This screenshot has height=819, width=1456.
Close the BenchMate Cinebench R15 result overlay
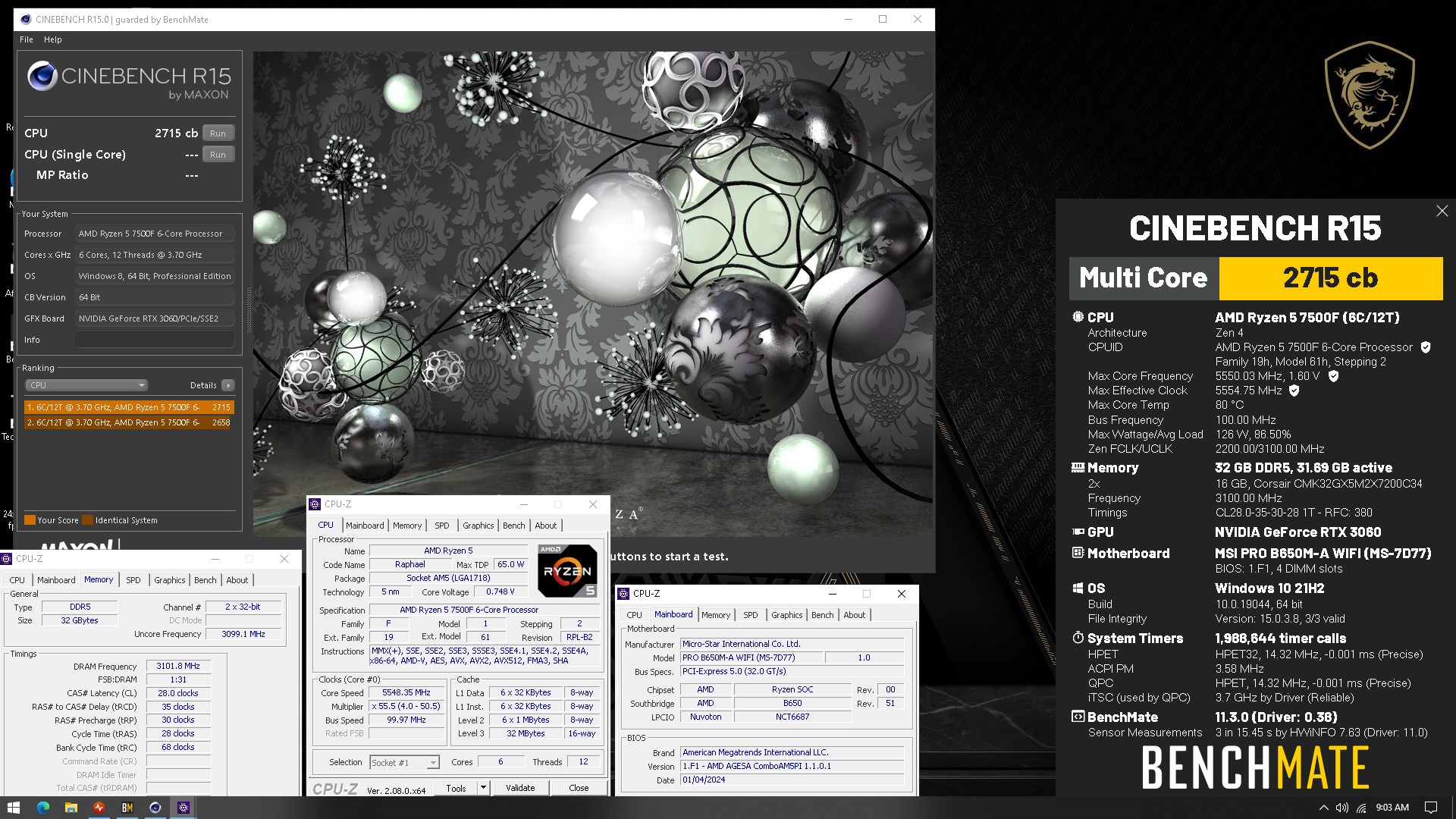1442,211
